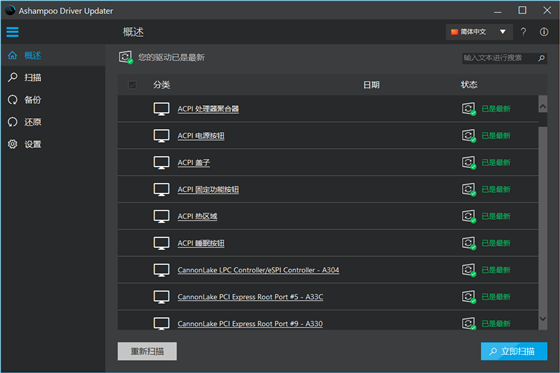
Task: Open the ACPI 固定功能按钮 driver link
Action: [x=208, y=189]
